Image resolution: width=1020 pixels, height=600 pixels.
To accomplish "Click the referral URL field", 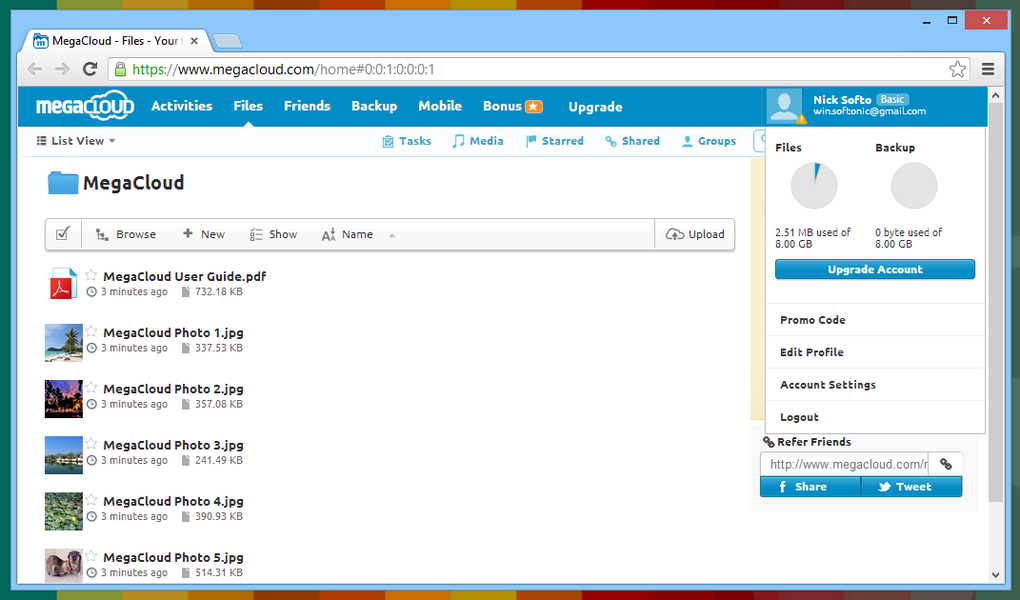I will click(845, 464).
